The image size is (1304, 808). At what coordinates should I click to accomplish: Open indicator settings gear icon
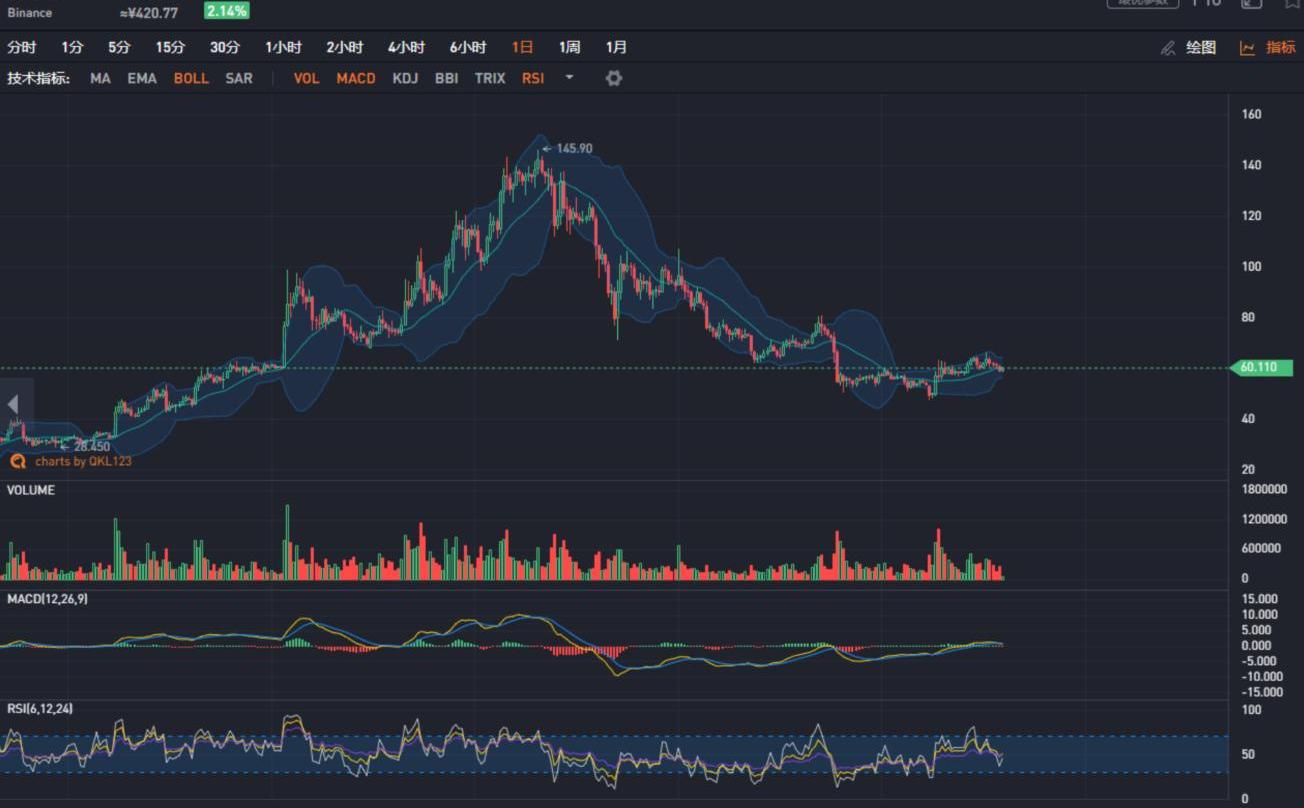tap(614, 78)
